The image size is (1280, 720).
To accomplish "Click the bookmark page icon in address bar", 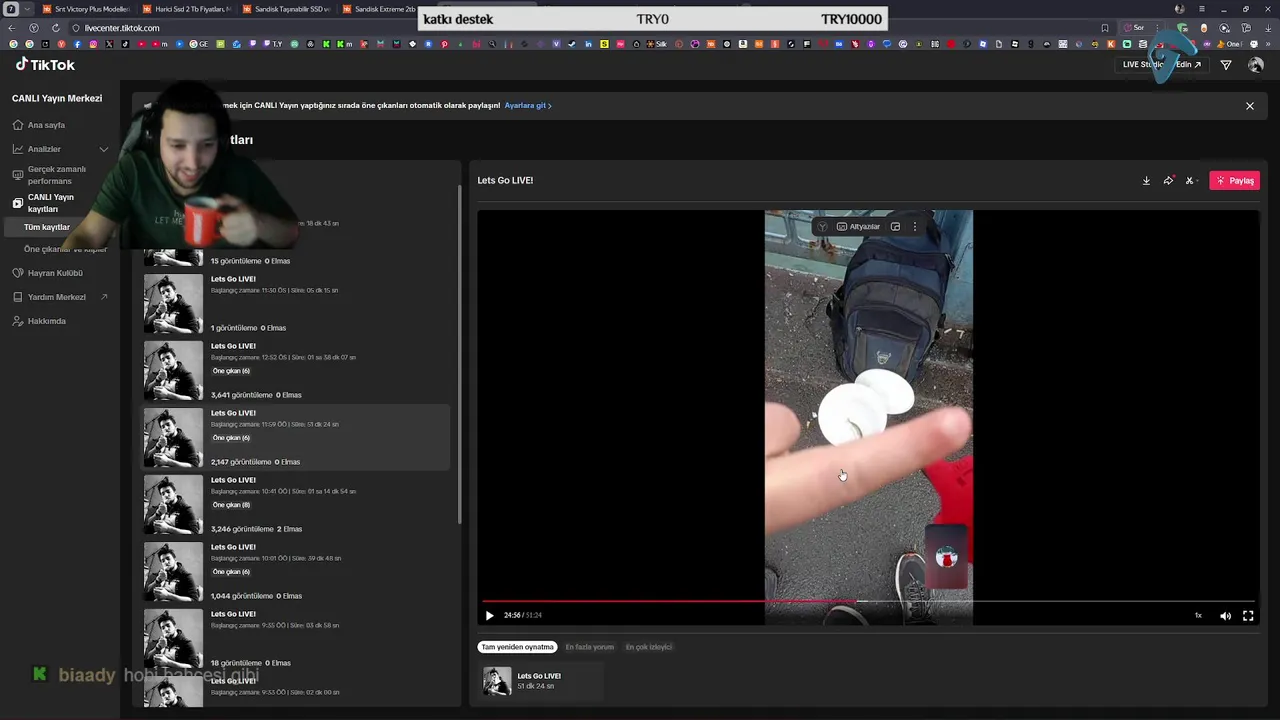I will pyautogui.click(x=1105, y=28).
